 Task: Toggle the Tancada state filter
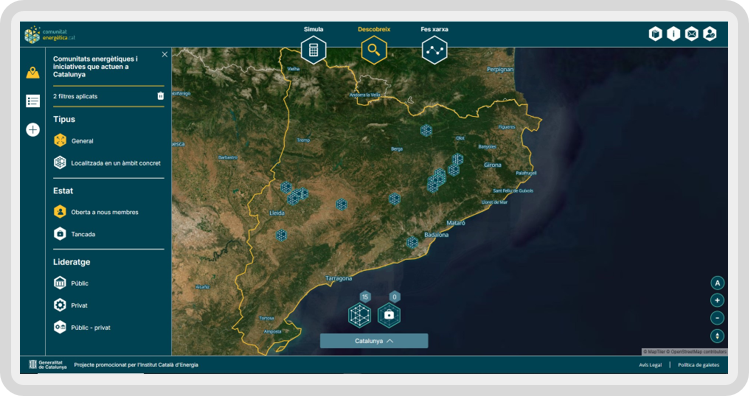(x=75, y=234)
